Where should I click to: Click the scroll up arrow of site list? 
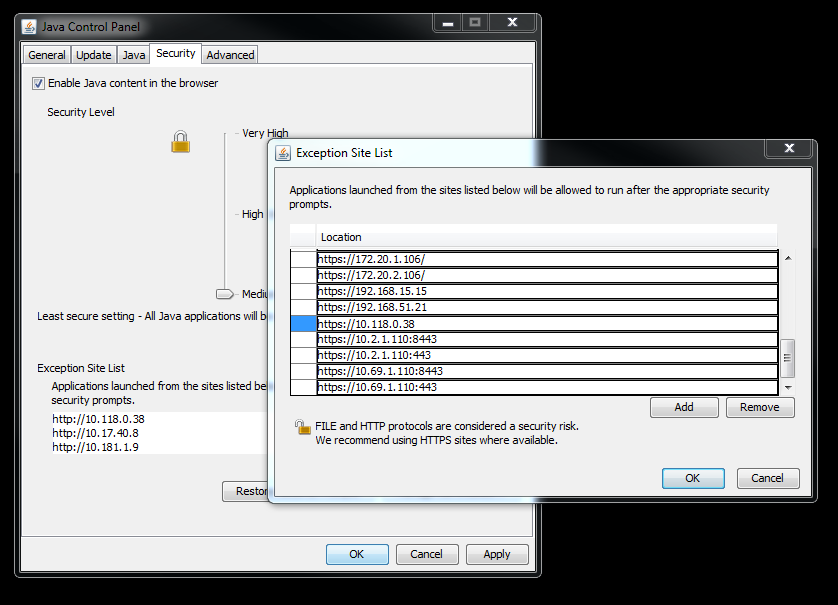(788, 258)
